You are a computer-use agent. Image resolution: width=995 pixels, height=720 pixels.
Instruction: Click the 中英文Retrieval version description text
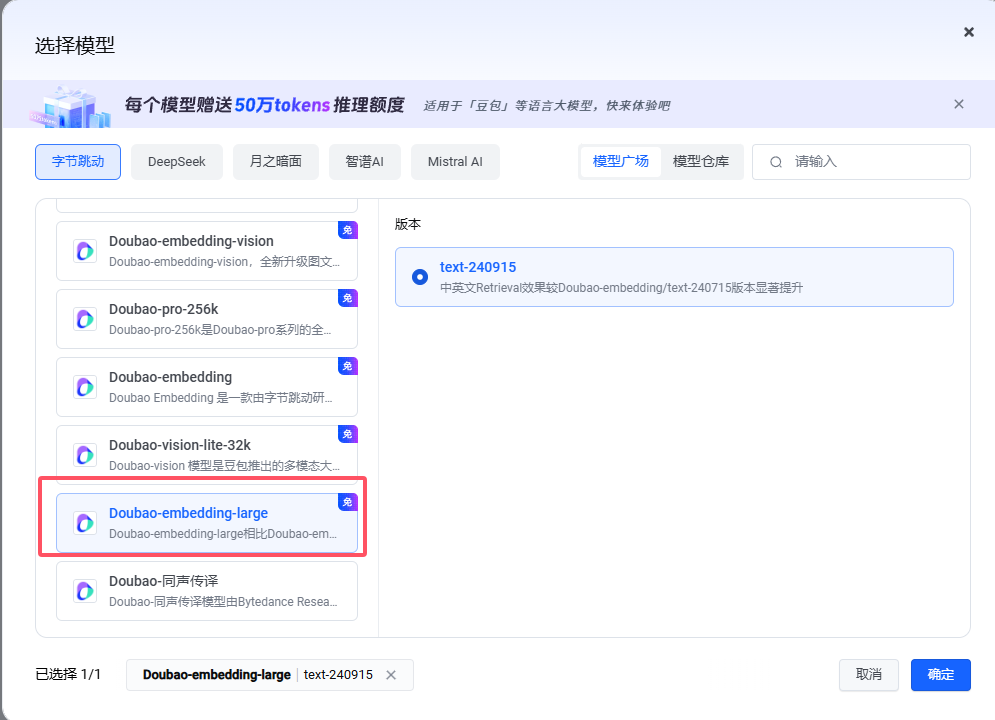tap(621, 288)
